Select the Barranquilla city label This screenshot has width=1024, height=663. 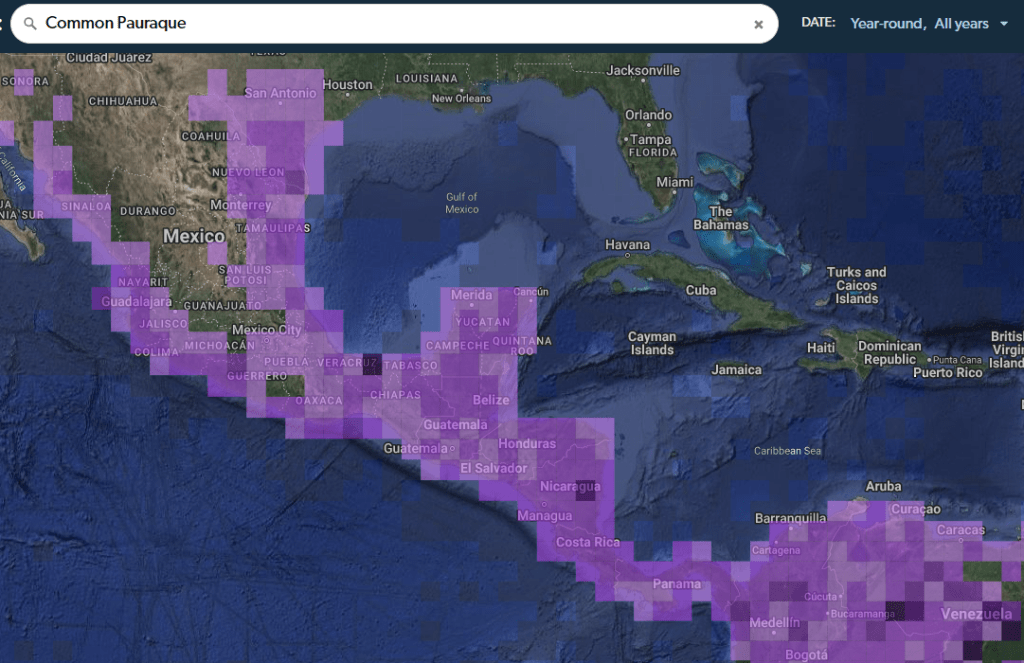[791, 518]
